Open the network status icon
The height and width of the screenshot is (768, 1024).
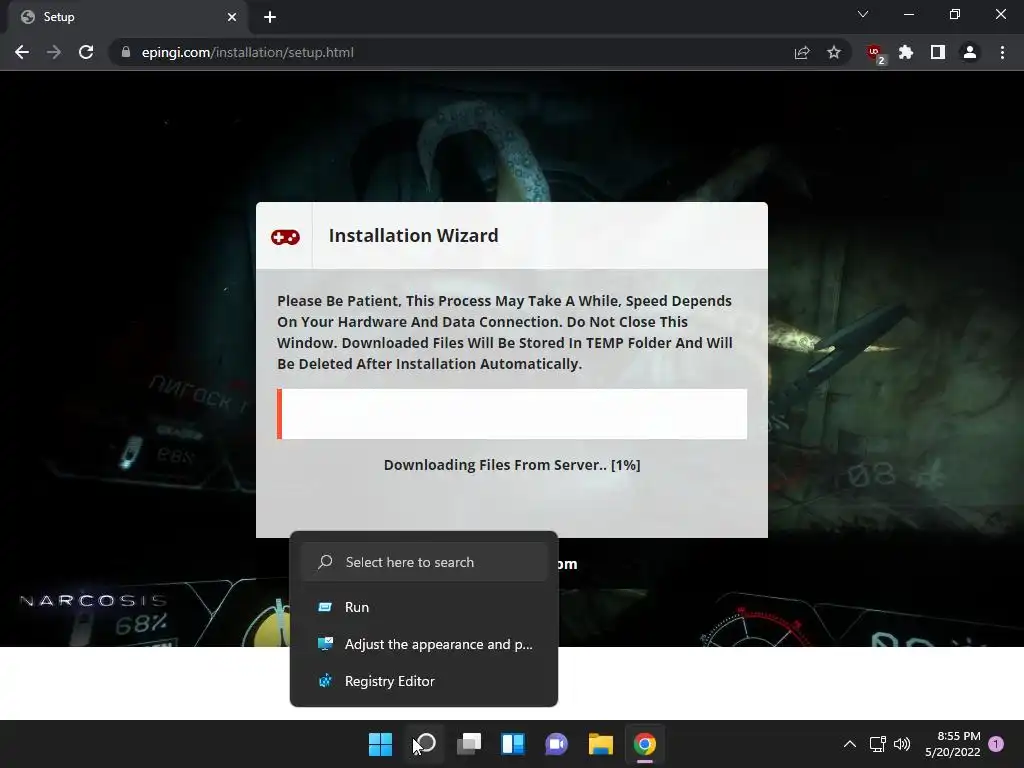coord(878,744)
